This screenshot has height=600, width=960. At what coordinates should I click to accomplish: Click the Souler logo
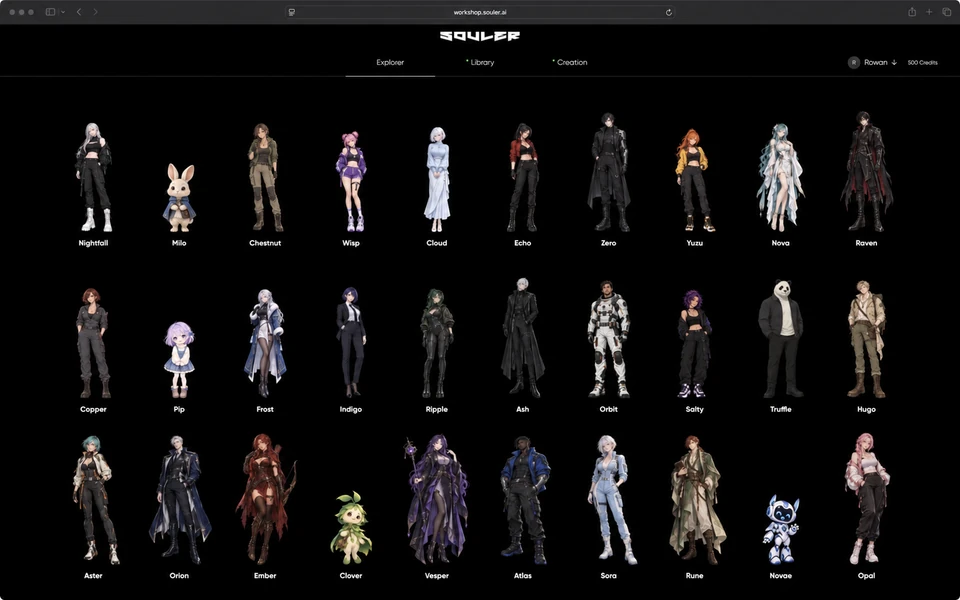(x=479, y=36)
